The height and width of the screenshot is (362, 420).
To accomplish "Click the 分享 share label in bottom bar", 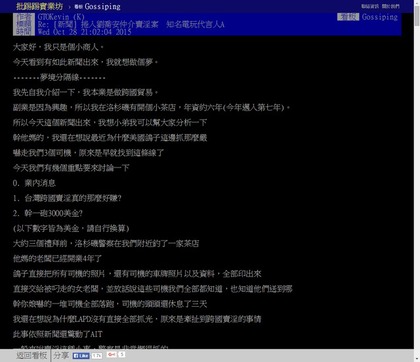I will pos(61,356).
